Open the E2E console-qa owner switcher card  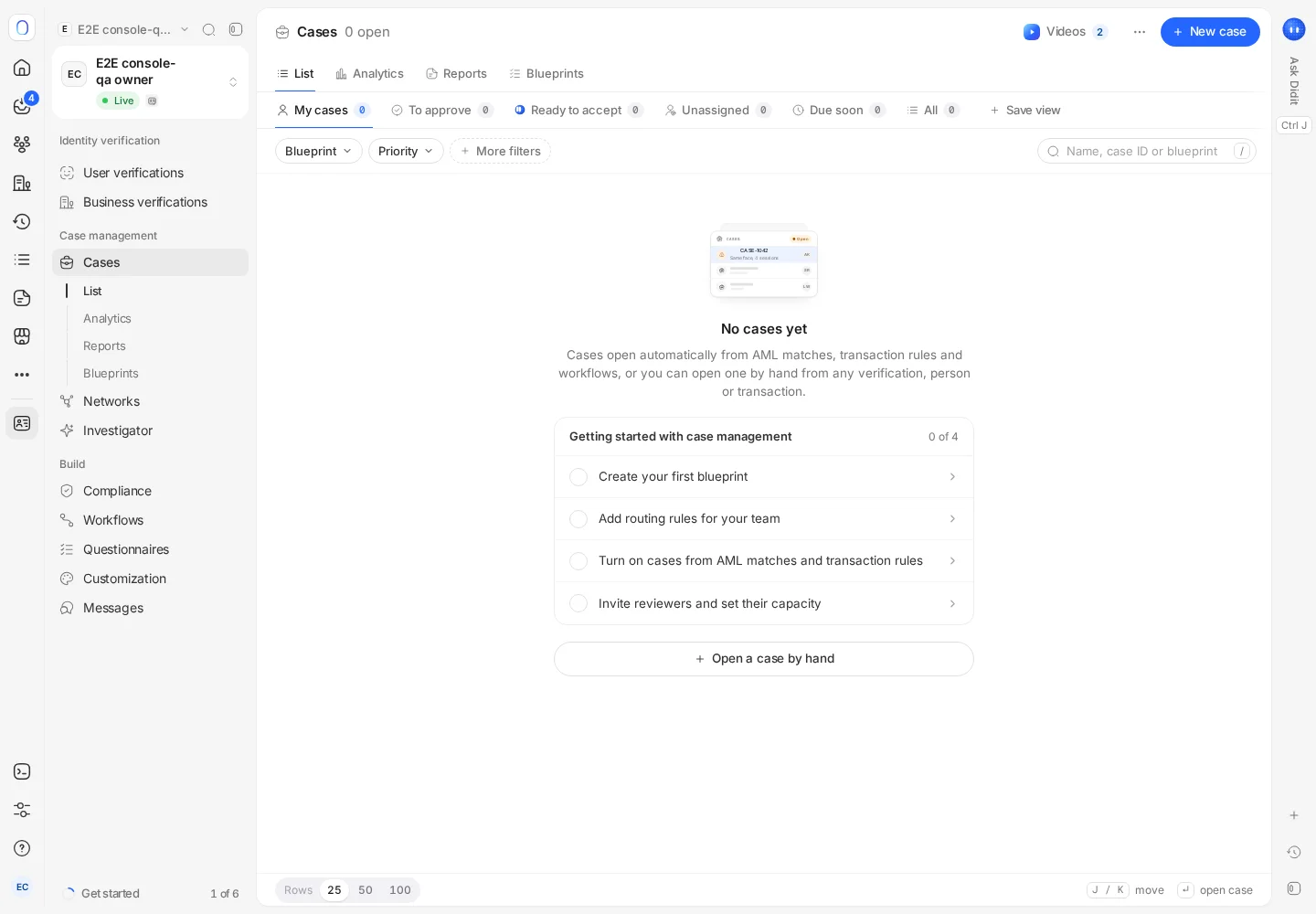(x=151, y=82)
